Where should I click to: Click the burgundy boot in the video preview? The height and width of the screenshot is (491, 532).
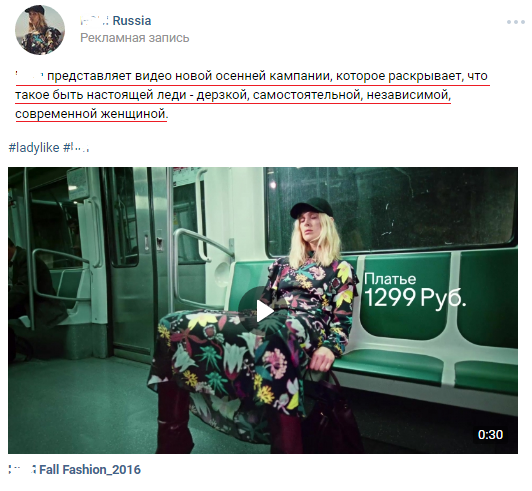click(x=175, y=419)
